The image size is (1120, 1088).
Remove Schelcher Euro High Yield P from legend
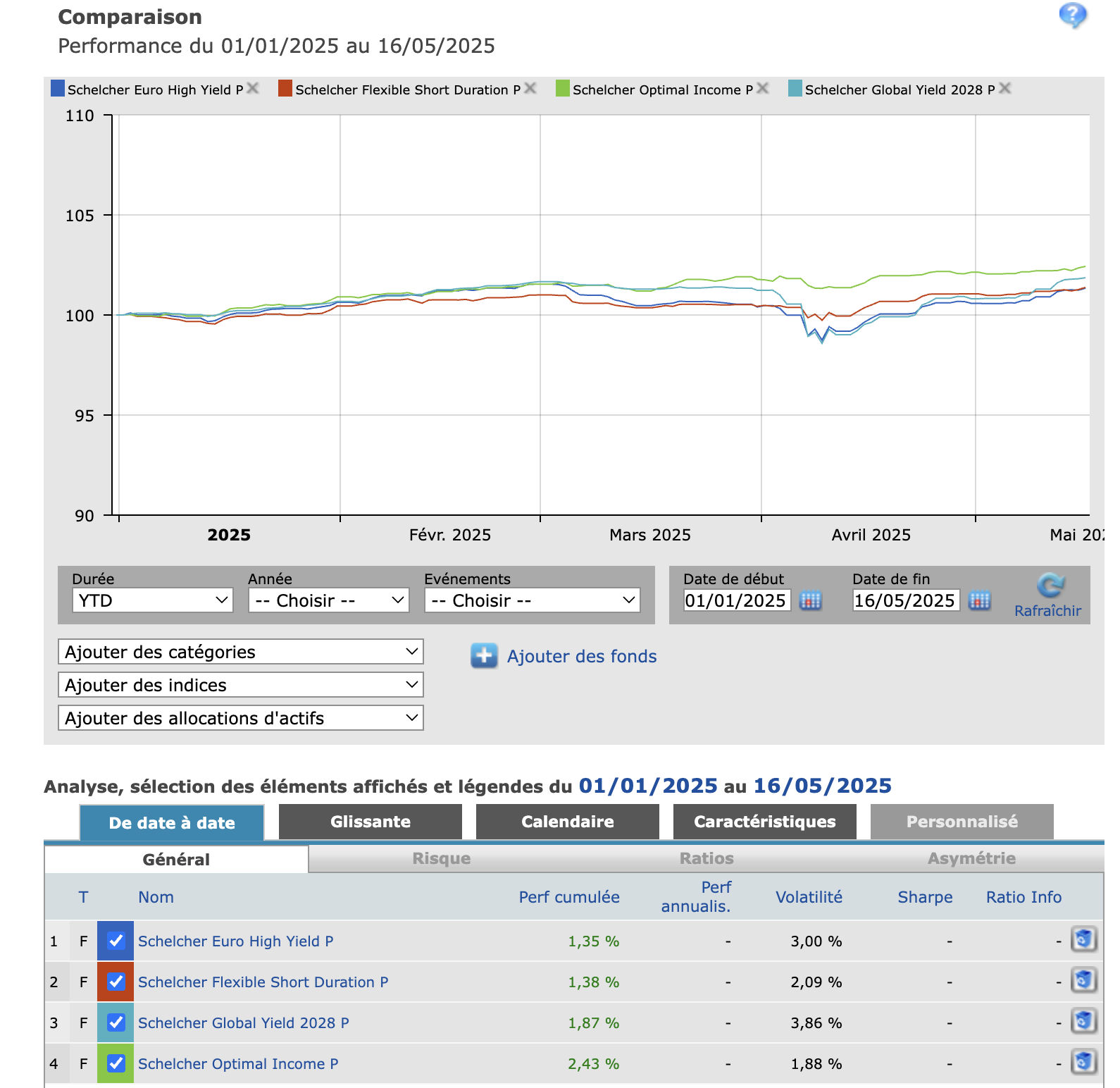[x=253, y=88]
